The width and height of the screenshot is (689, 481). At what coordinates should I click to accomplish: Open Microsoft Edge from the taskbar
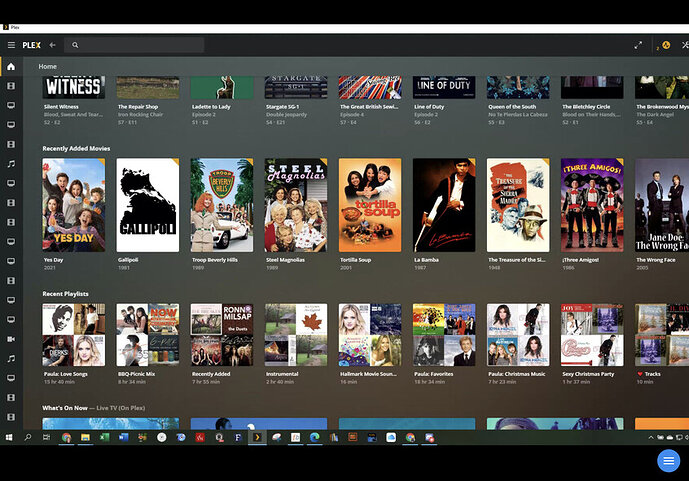pyautogui.click(x=315, y=437)
